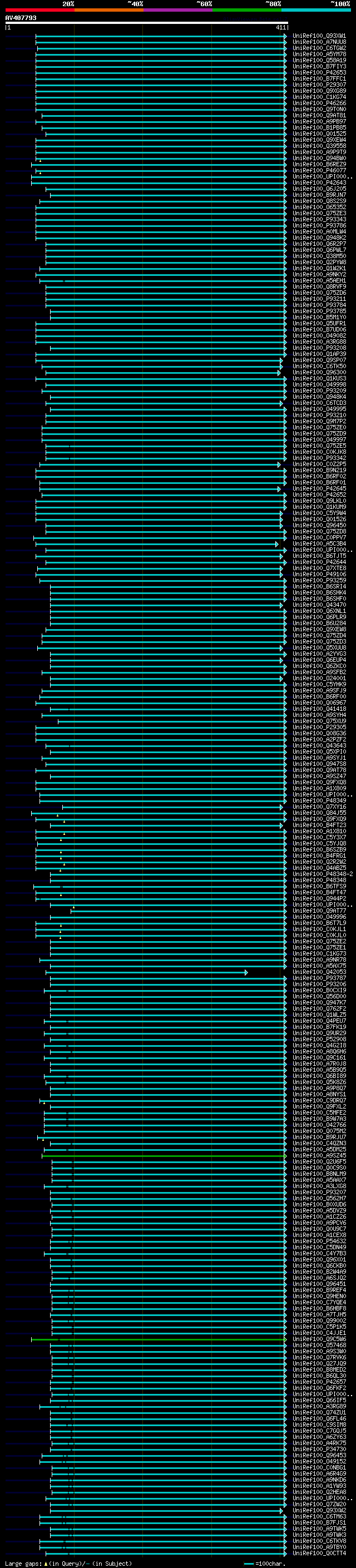This screenshot has height=1568, width=356.
Task: Select hit label UniRef100_B1PB85
Action: (x=319, y=128)
